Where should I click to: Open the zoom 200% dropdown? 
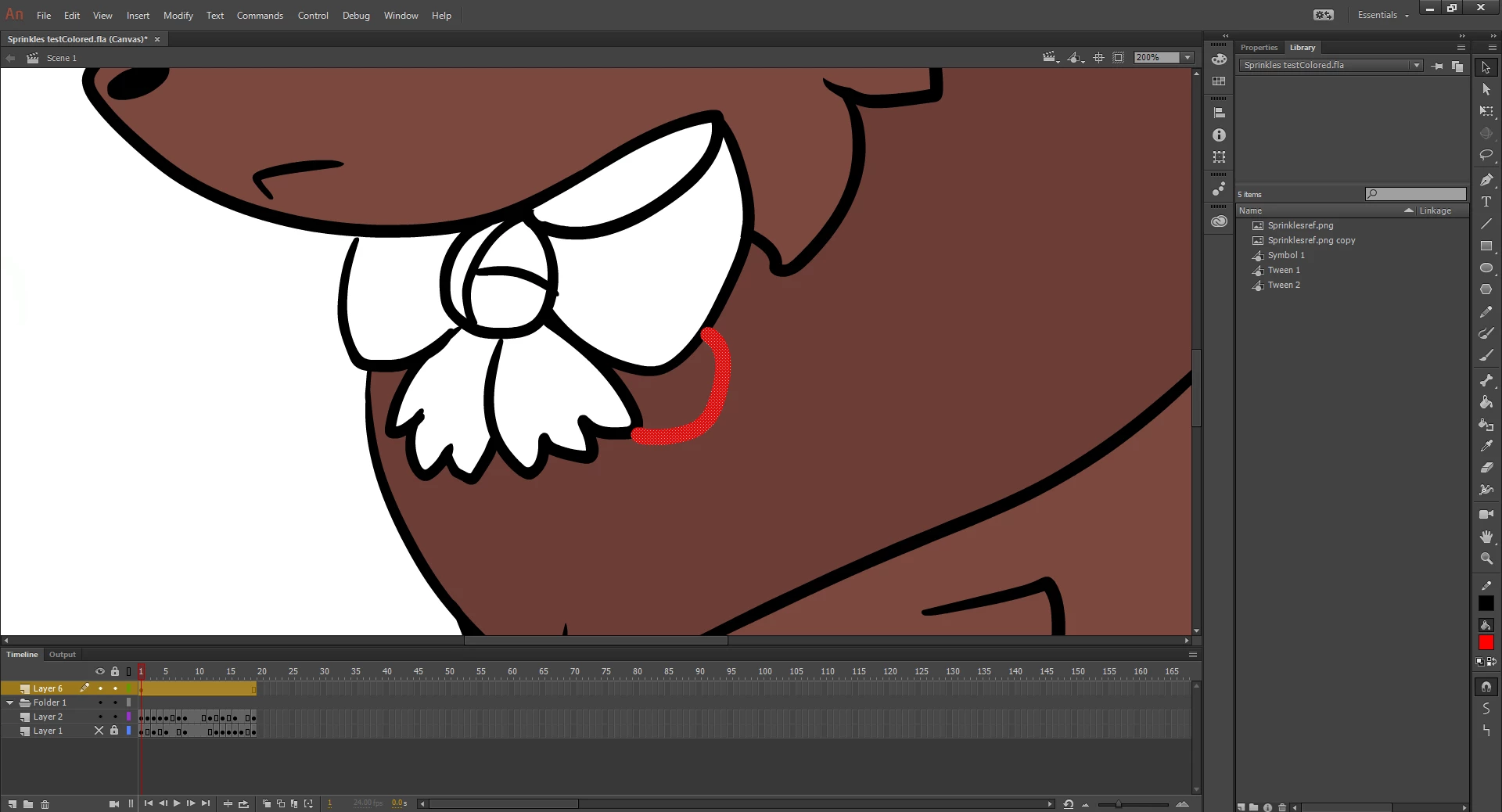(x=1188, y=58)
